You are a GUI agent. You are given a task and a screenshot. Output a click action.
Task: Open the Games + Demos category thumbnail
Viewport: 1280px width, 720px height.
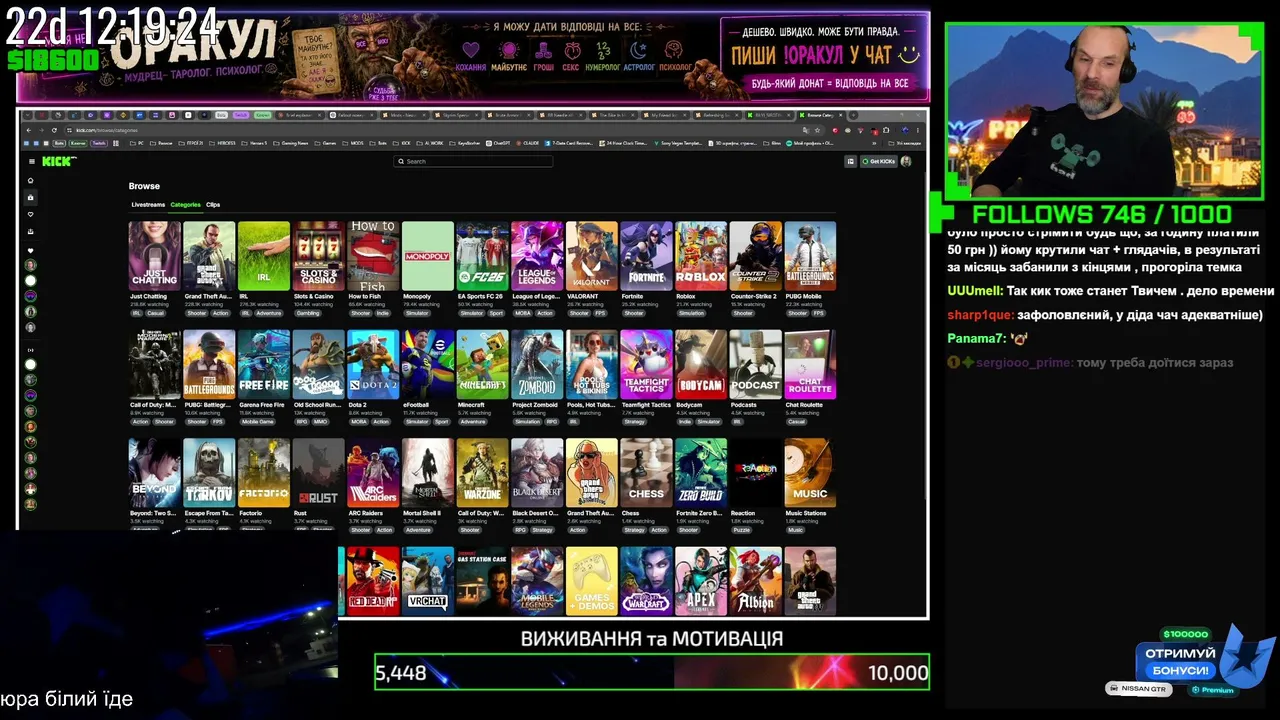[591, 581]
